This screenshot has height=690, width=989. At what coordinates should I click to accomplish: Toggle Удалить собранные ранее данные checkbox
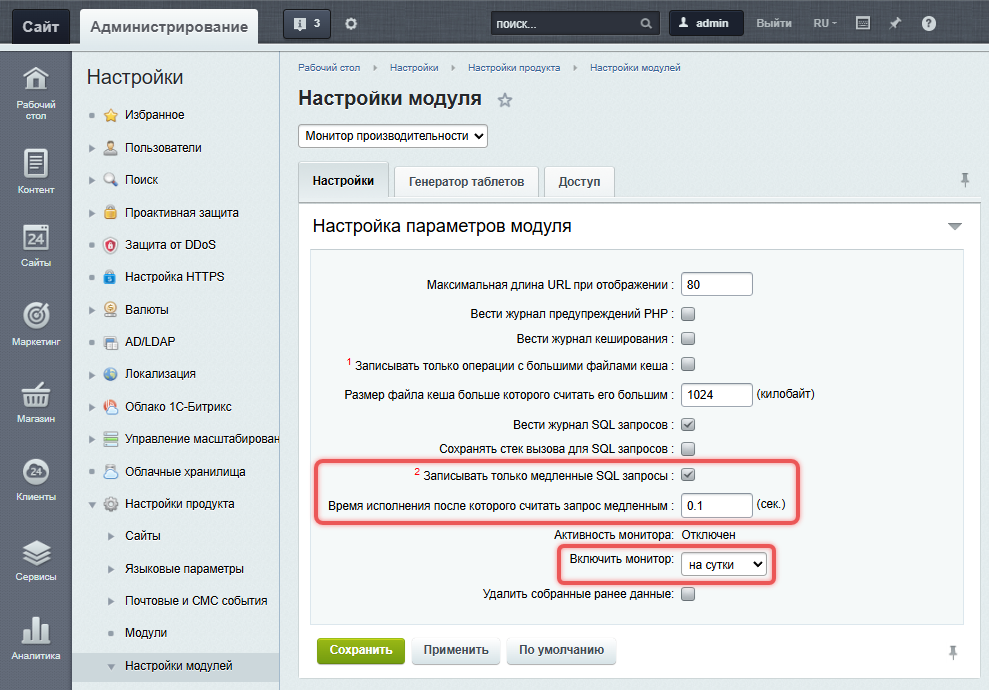[x=688, y=594]
